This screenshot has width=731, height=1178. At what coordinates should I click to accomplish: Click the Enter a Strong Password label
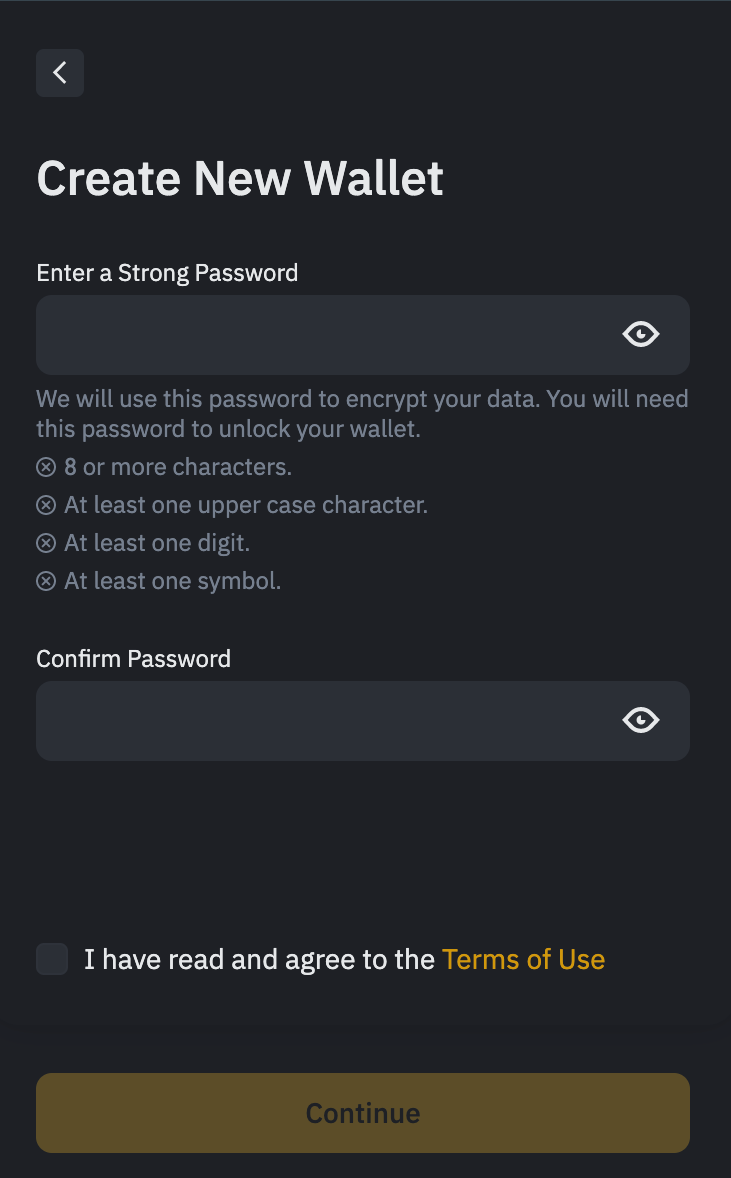[x=167, y=272]
